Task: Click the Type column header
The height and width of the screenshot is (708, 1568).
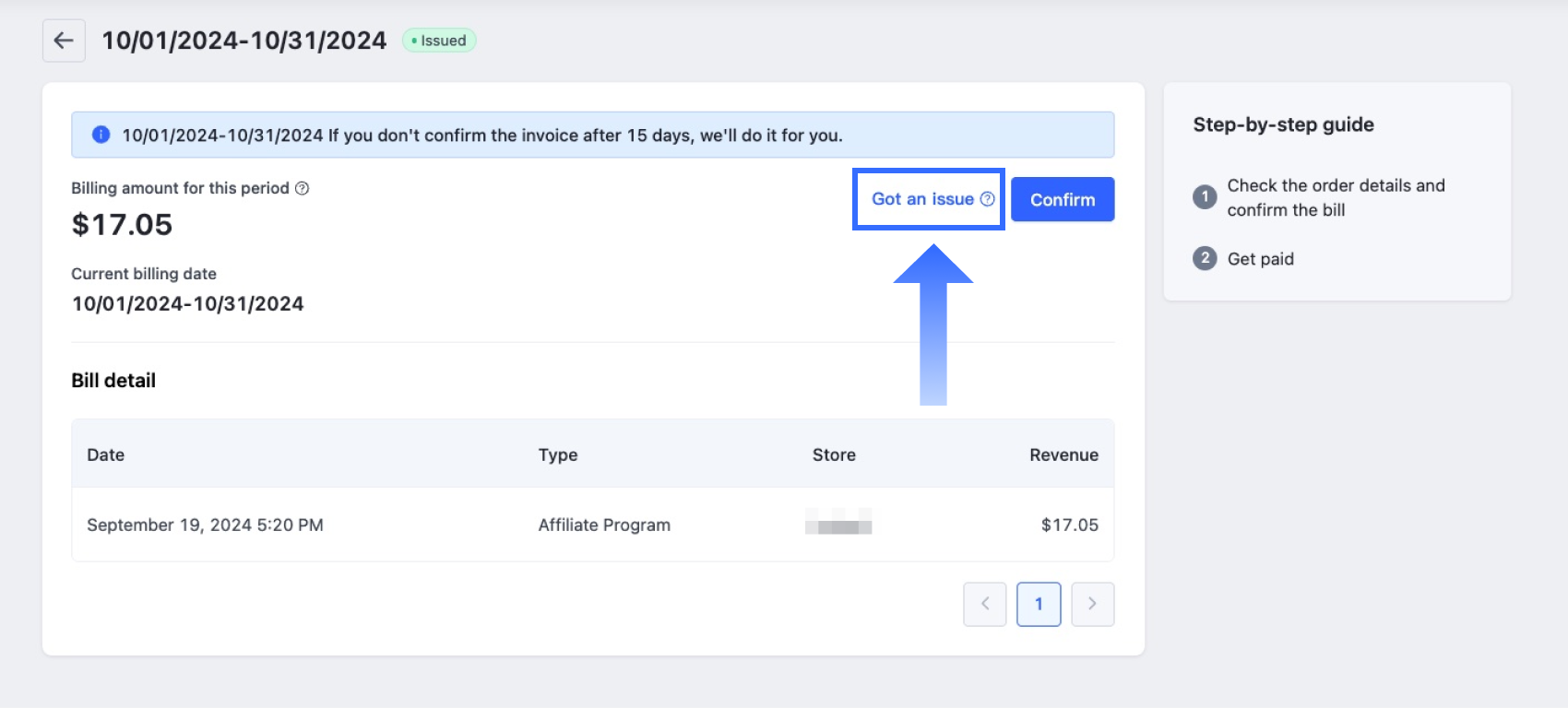Action: pyautogui.click(x=558, y=454)
